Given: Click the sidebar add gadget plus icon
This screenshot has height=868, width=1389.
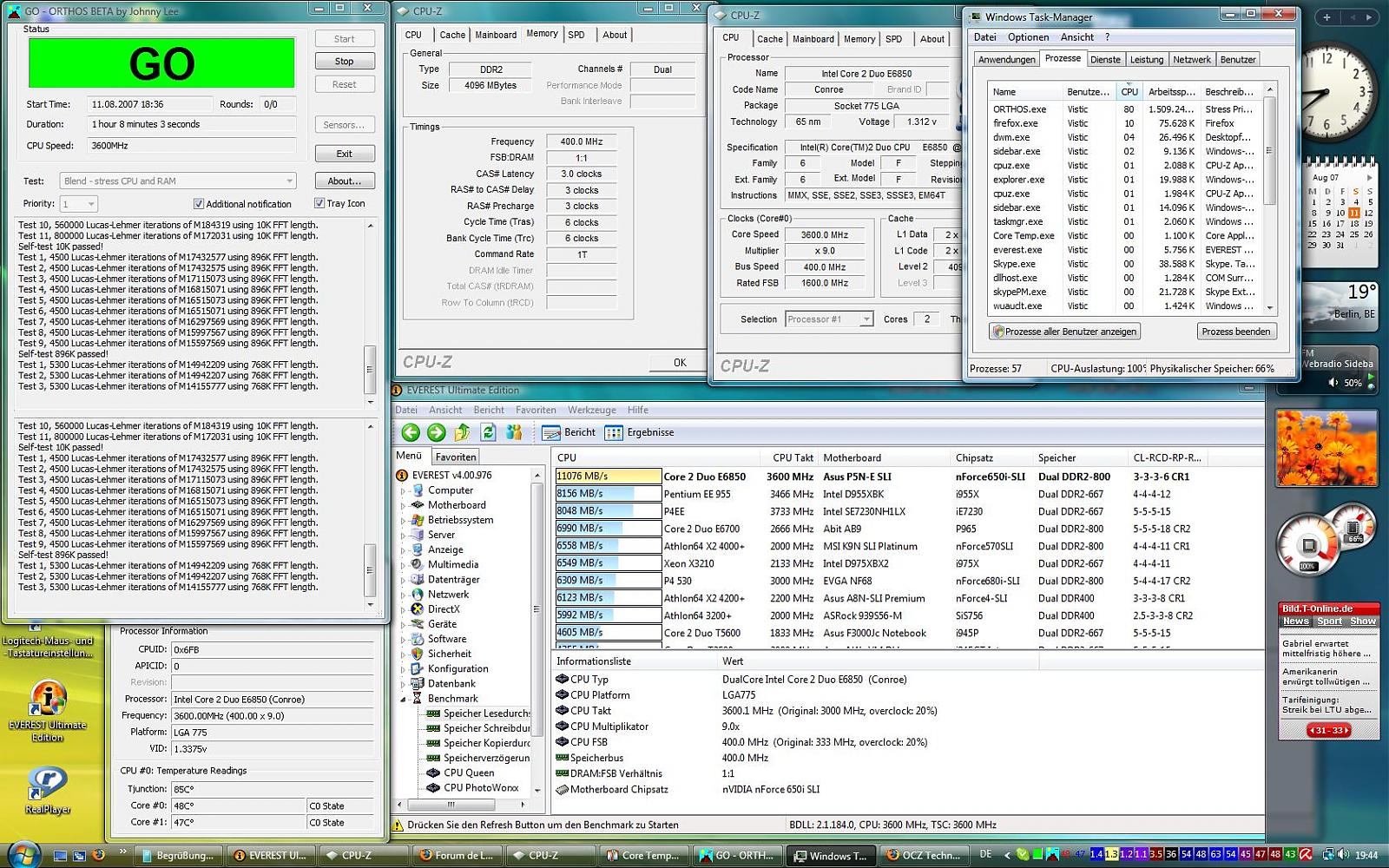Looking at the screenshot, I should pos(1326,16).
